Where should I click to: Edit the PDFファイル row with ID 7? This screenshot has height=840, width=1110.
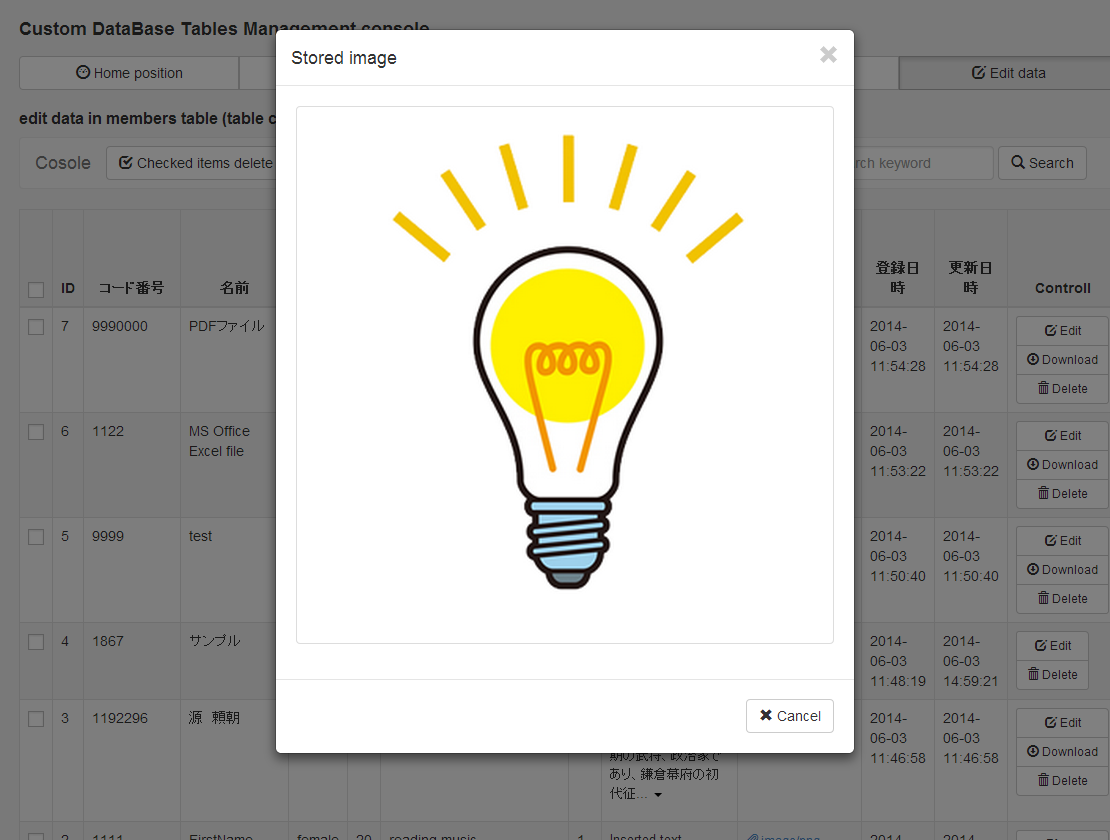1062,331
